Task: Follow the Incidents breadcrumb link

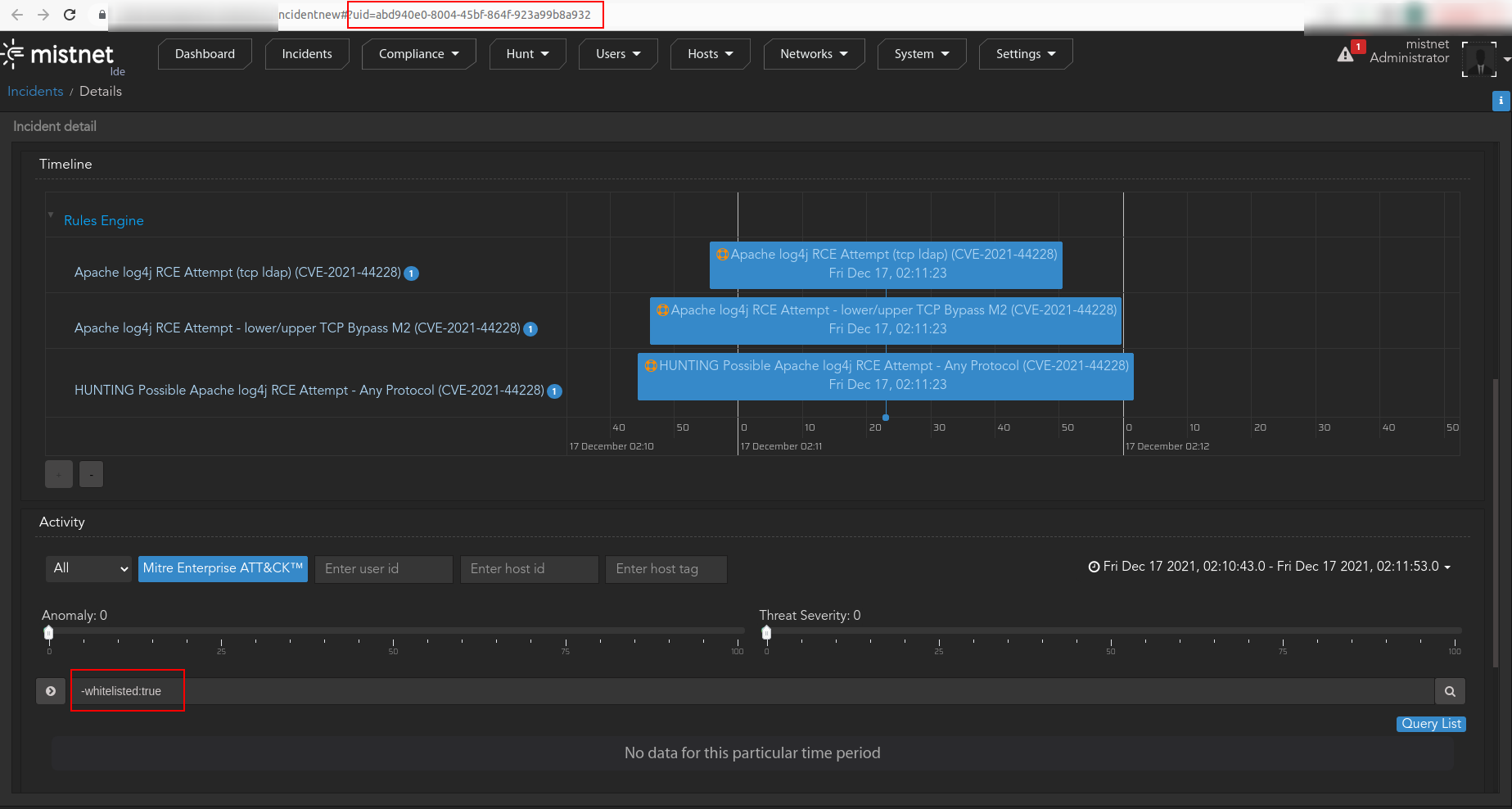Action: click(x=35, y=92)
